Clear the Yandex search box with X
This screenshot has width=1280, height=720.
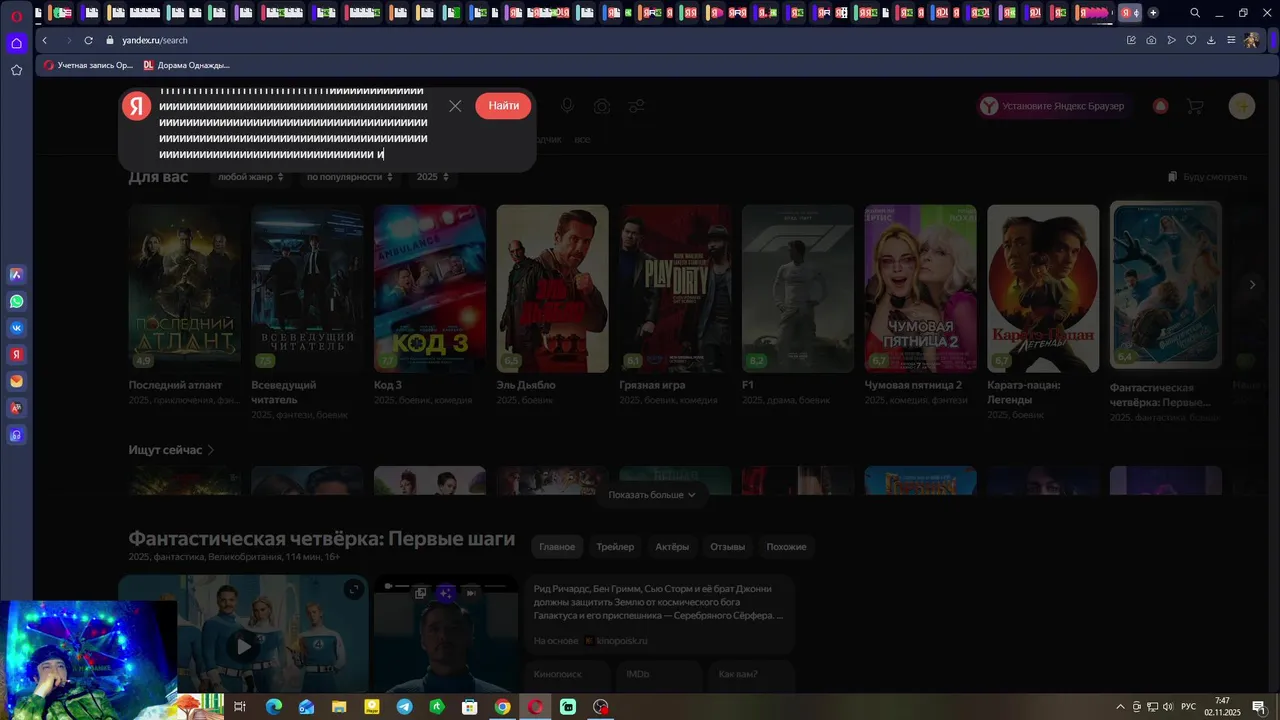(455, 106)
